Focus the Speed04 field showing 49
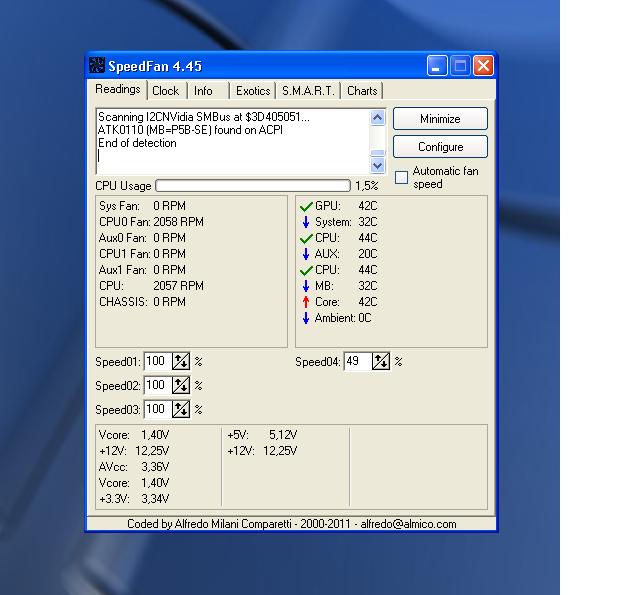The height and width of the screenshot is (595, 640). (358, 361)
